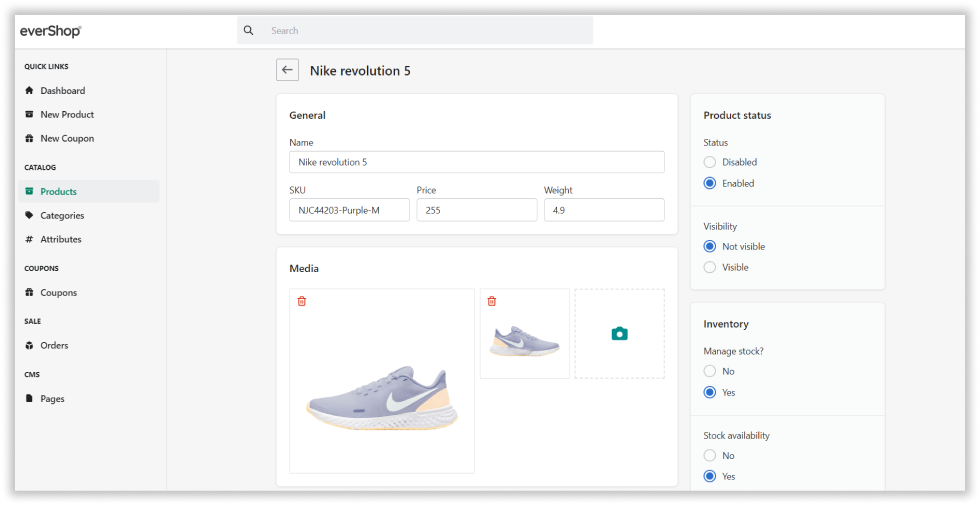
Task: Click the Price field showing 255
Action: tap(477, 210)
